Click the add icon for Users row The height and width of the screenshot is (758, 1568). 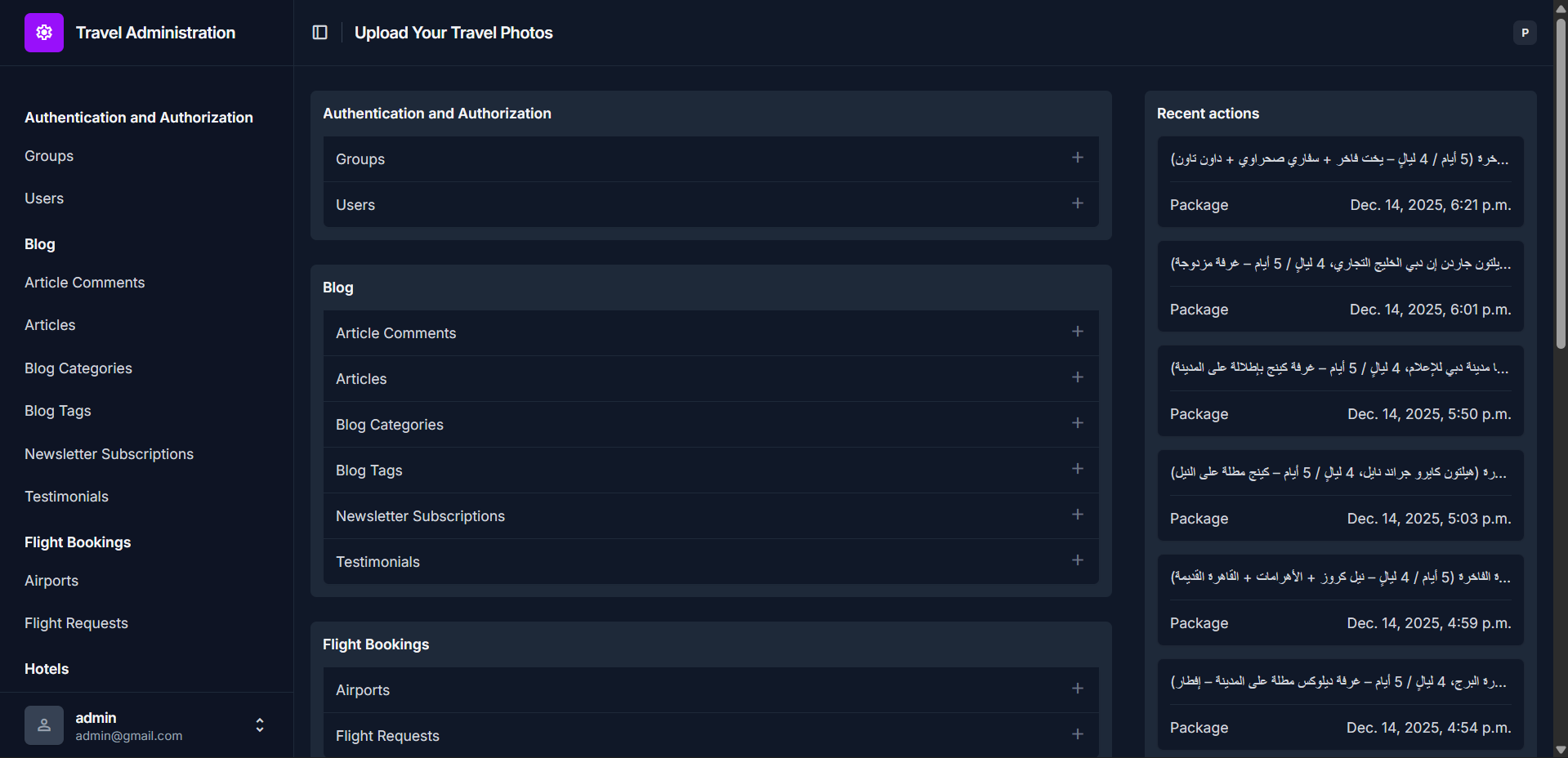(x=1078, y=203)
